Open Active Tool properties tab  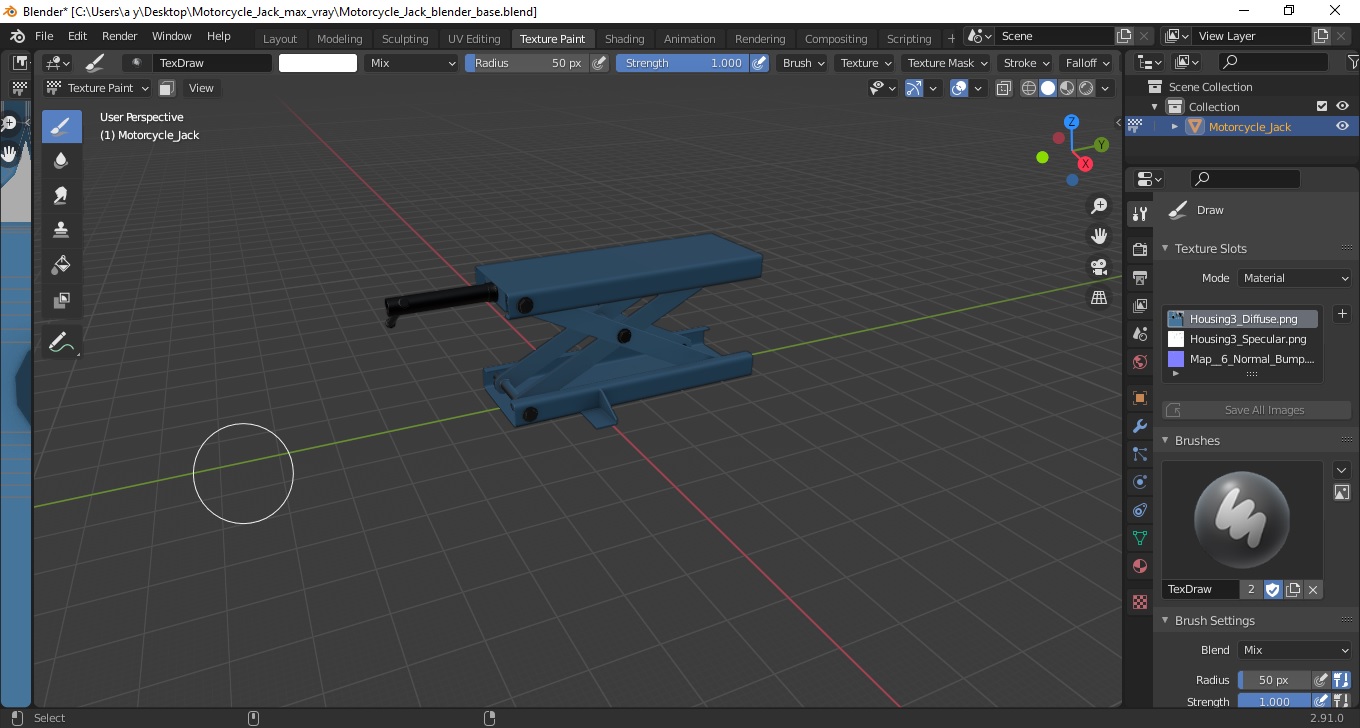[1139, 214]
